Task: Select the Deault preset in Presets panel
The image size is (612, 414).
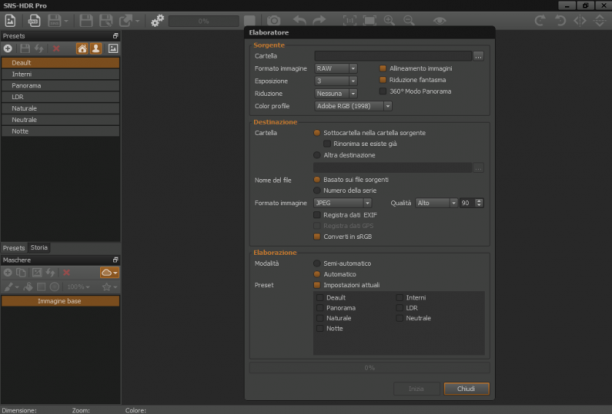Action: [x=60, y=62]
